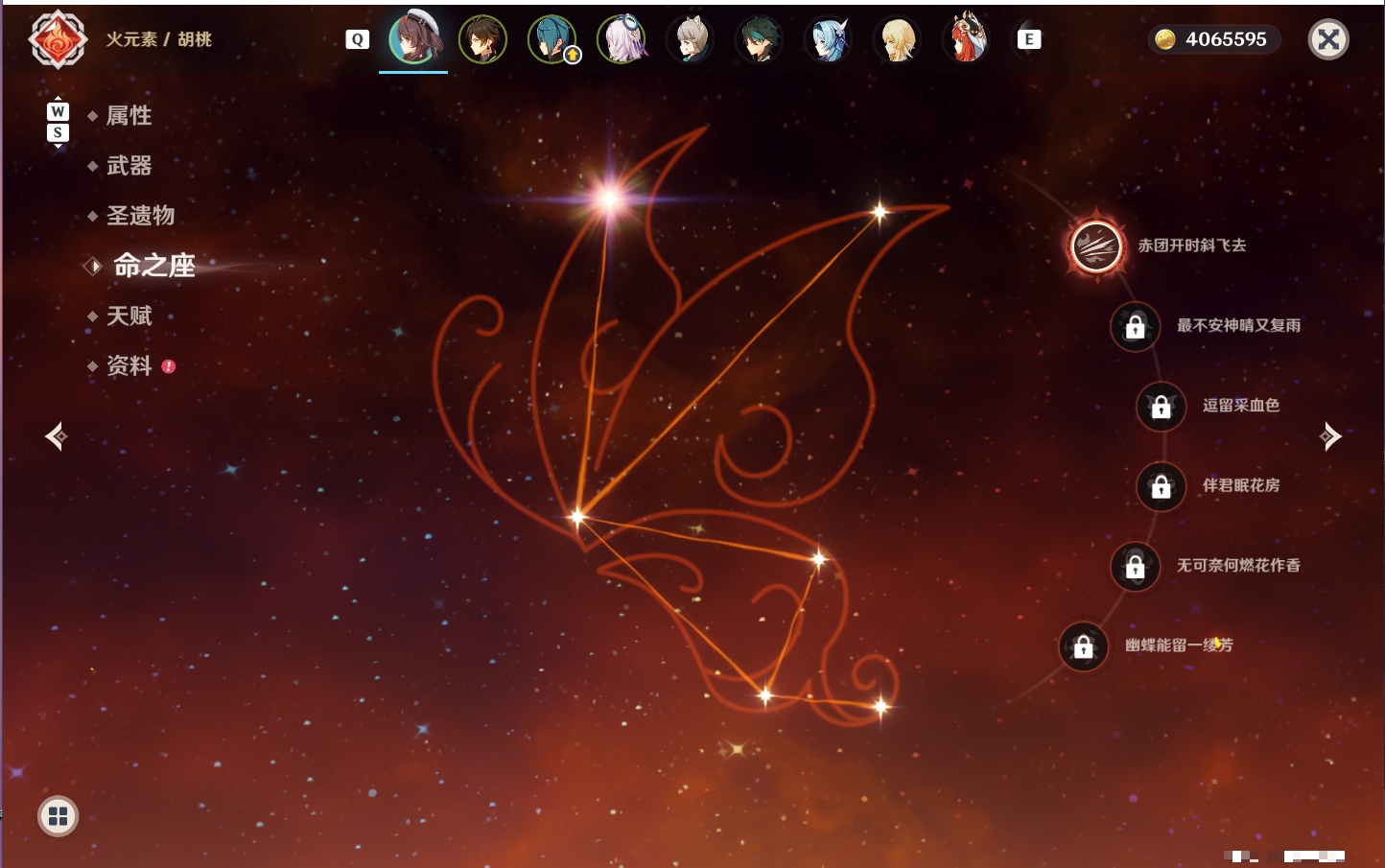The width and height of the screenshot is (1385, 868).
Task: Click the E key switch hint
Action: [x=1029, y=39]
